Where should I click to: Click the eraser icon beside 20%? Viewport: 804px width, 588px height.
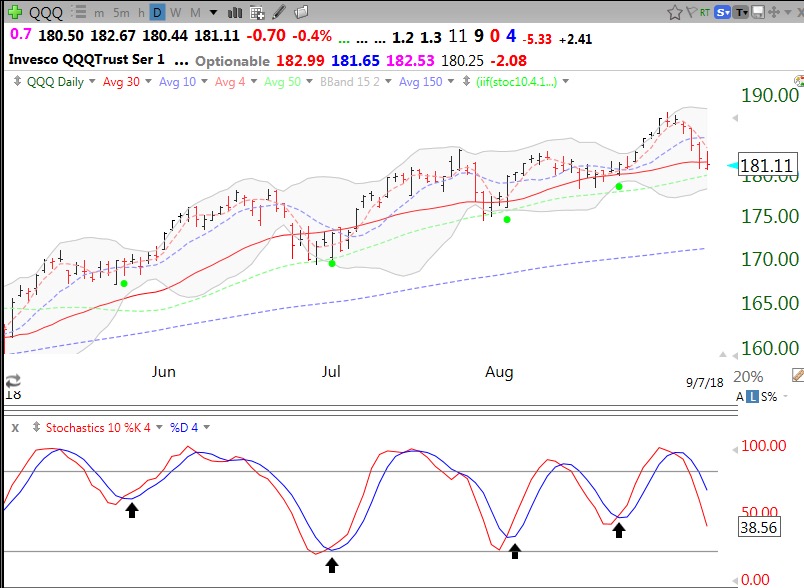(797, 375)
